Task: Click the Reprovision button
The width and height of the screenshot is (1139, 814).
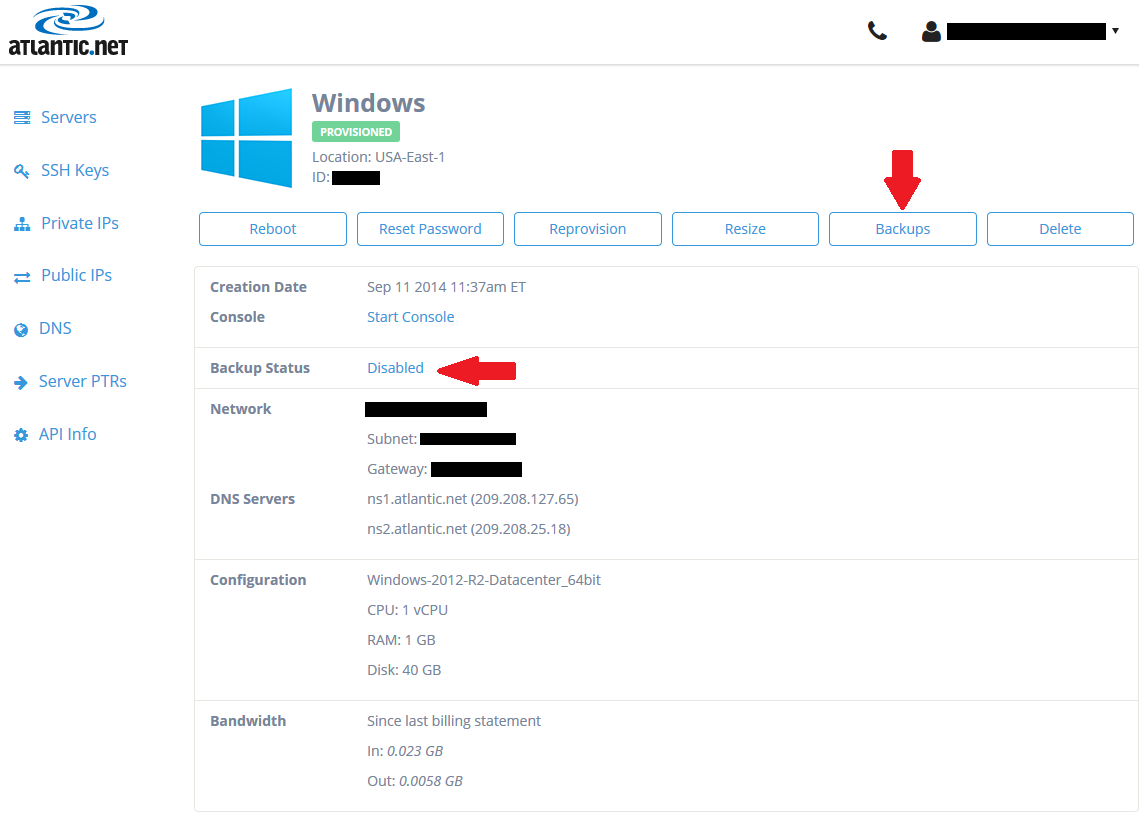Action: (588, 229)
